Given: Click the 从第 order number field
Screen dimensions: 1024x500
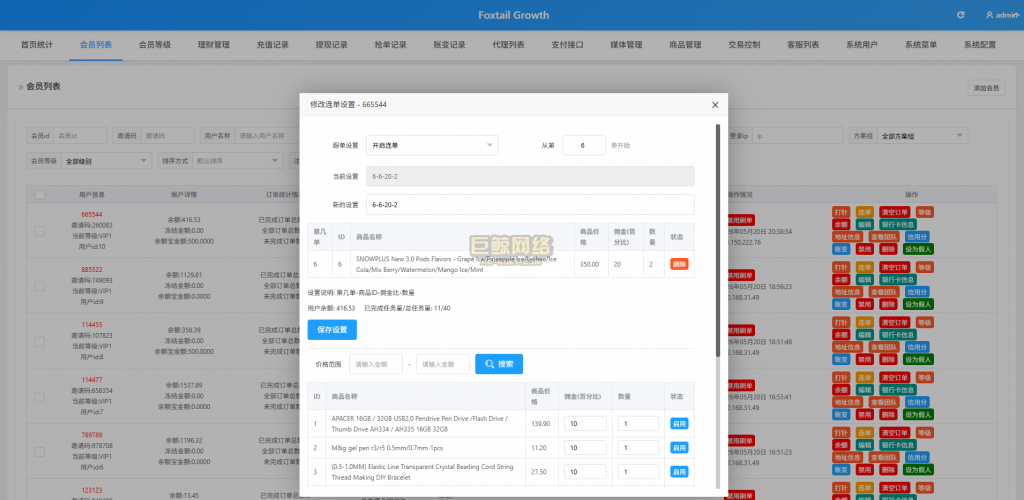Looking at the screenshot, I should (584, 145).
